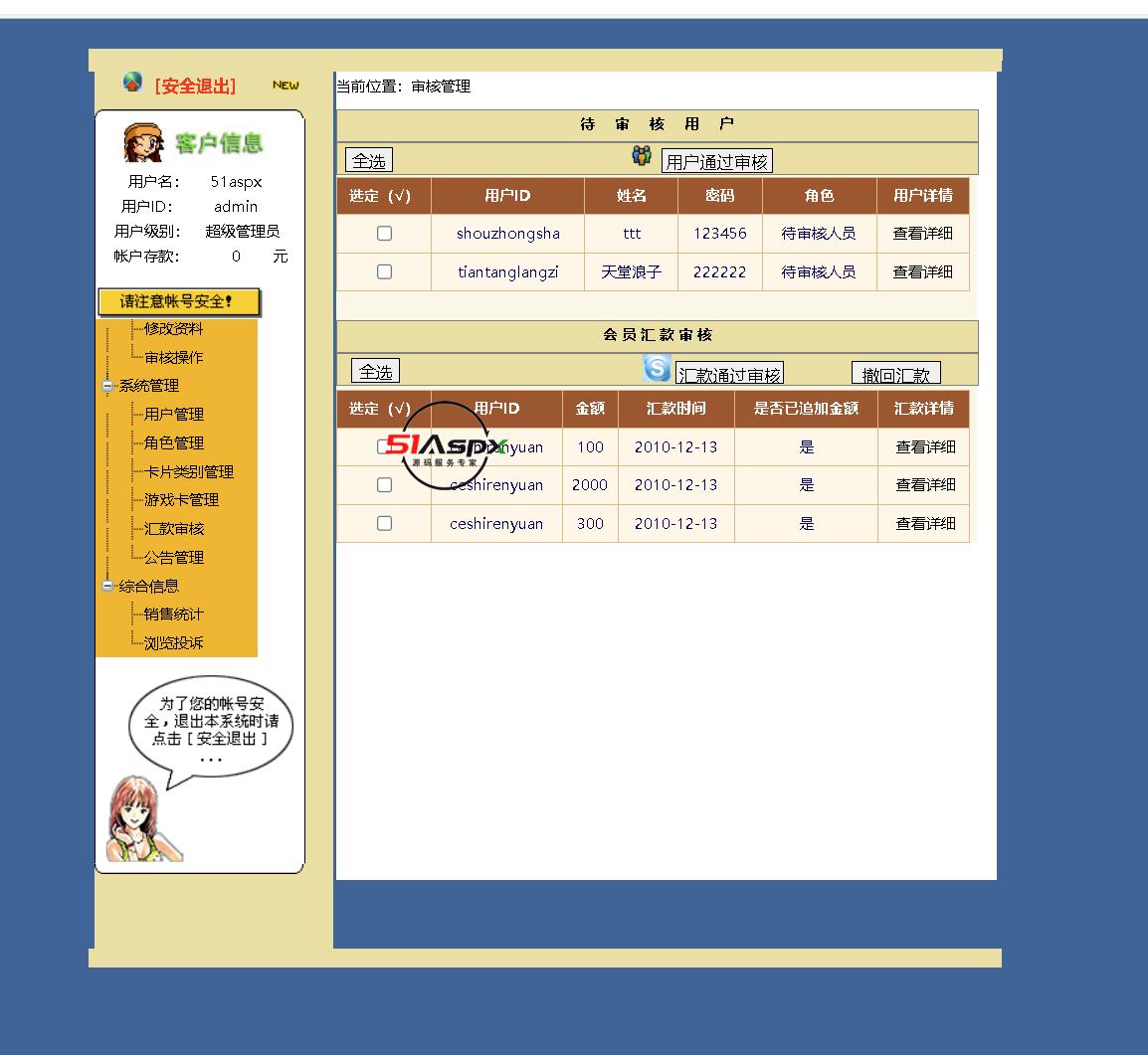Check the box for remittance 2000
This screenshot has height=1055, width=1148.
(x=384, y=485)
